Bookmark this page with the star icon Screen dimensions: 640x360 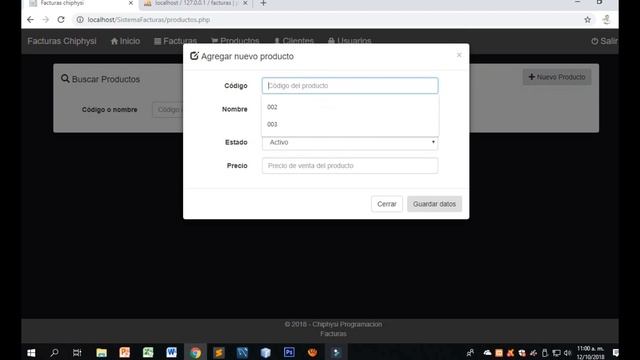(x=587, y=20)
